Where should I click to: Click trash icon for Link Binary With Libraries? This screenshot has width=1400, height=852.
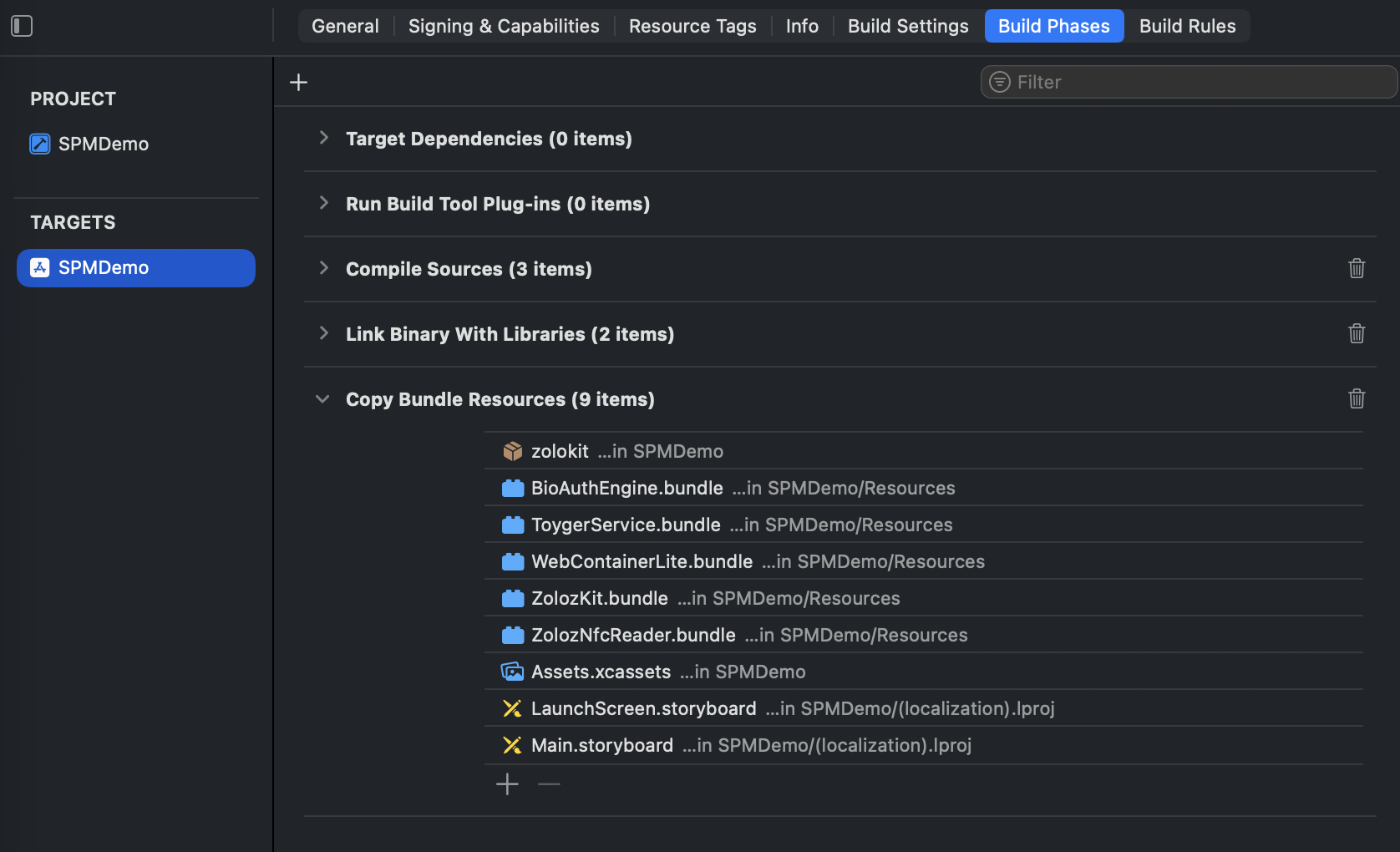click(x=1357, y=333)
